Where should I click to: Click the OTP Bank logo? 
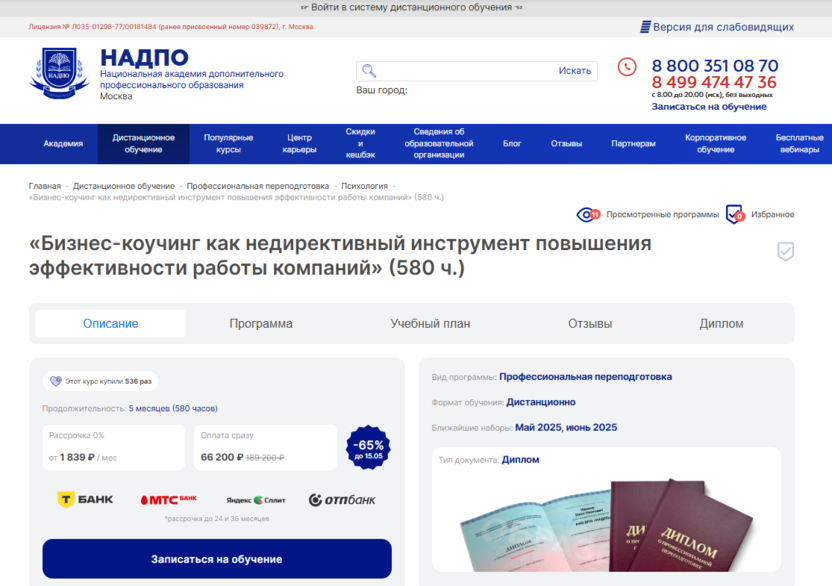click(x=342, y=500)
